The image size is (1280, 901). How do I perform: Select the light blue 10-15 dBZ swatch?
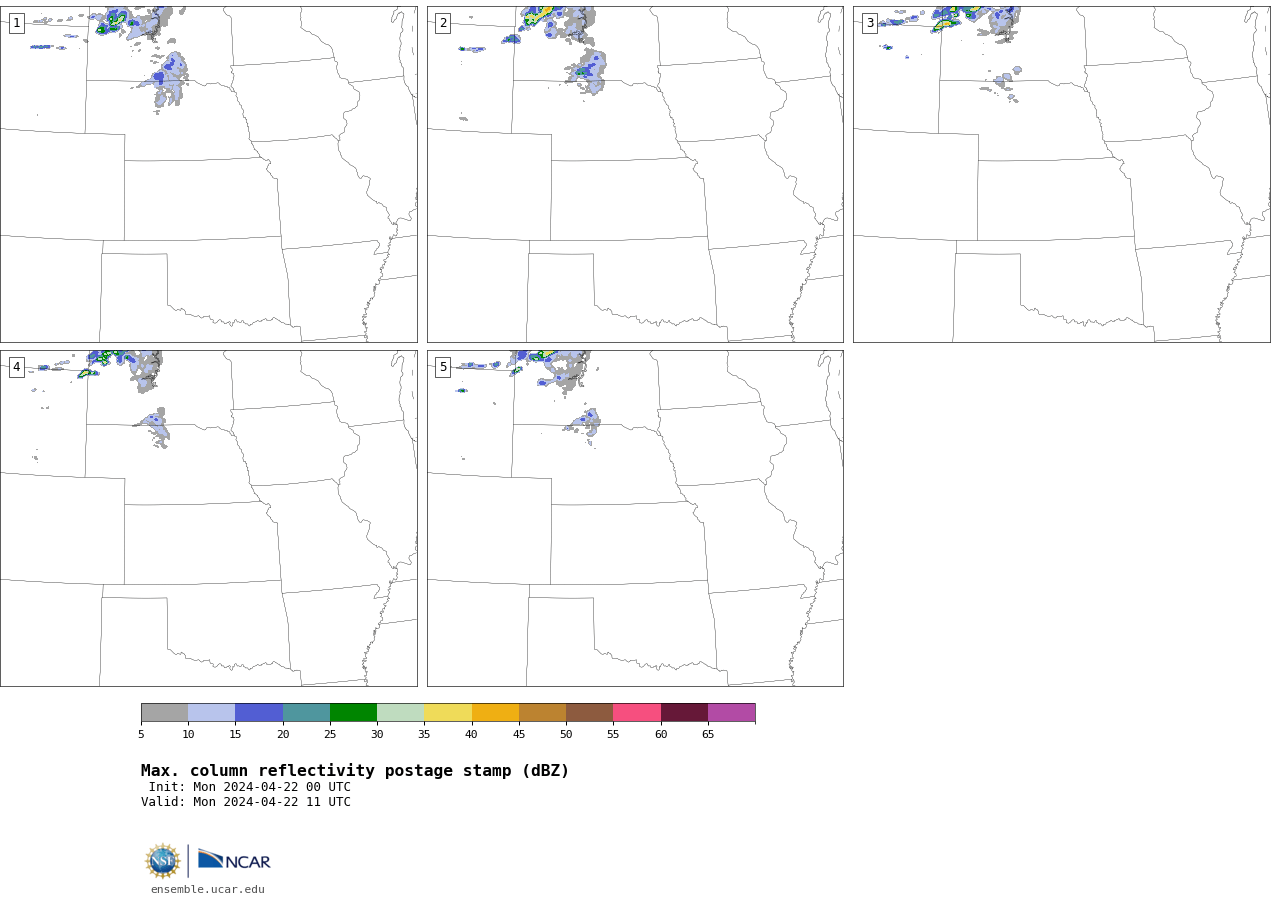point(212,713)
